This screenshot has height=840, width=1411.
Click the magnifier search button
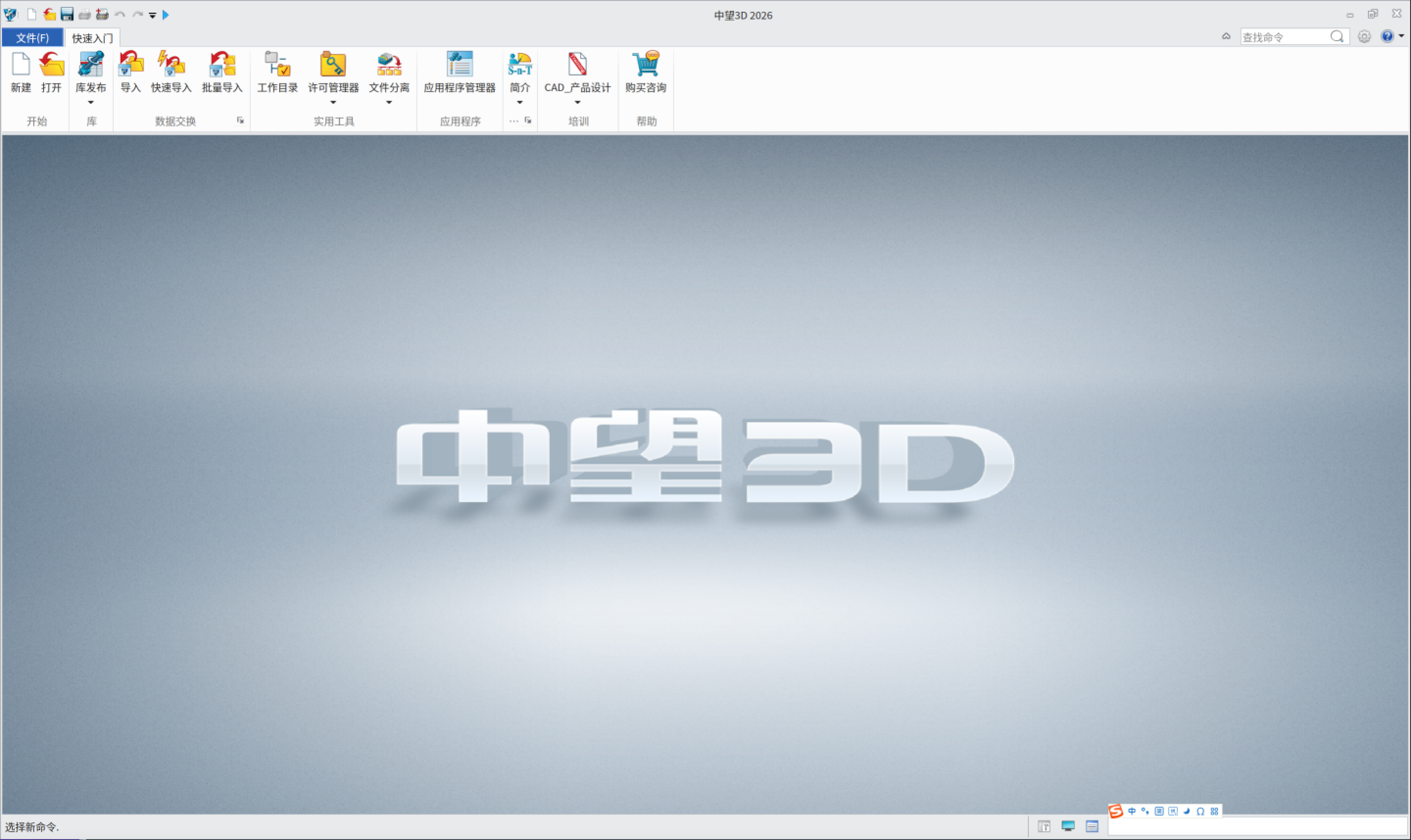click(1337, 37)
